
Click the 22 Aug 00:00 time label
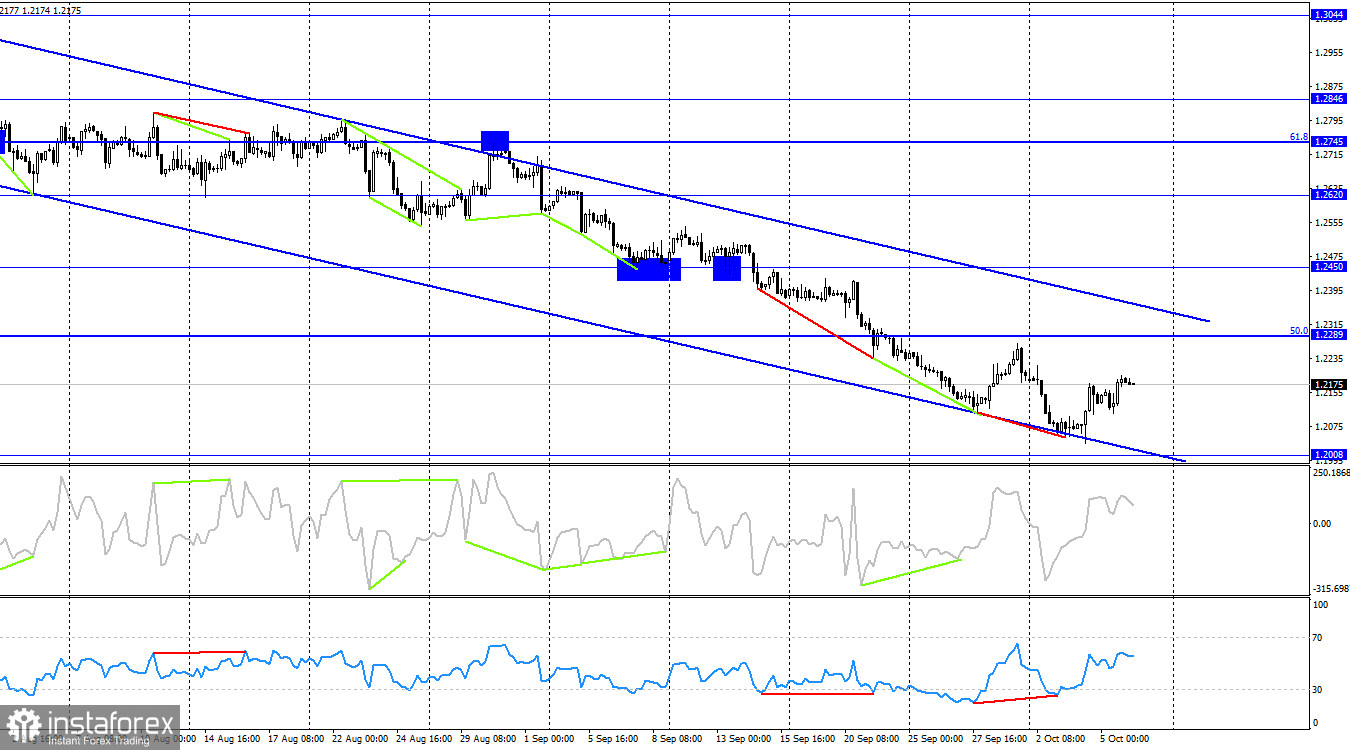coord(361,739)
